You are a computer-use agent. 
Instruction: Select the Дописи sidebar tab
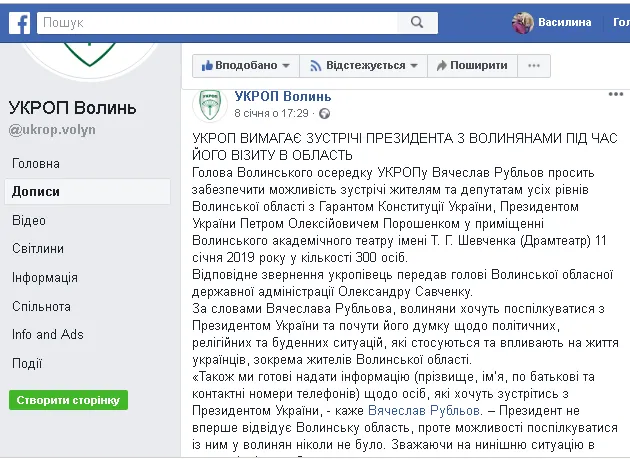point(88,192)
